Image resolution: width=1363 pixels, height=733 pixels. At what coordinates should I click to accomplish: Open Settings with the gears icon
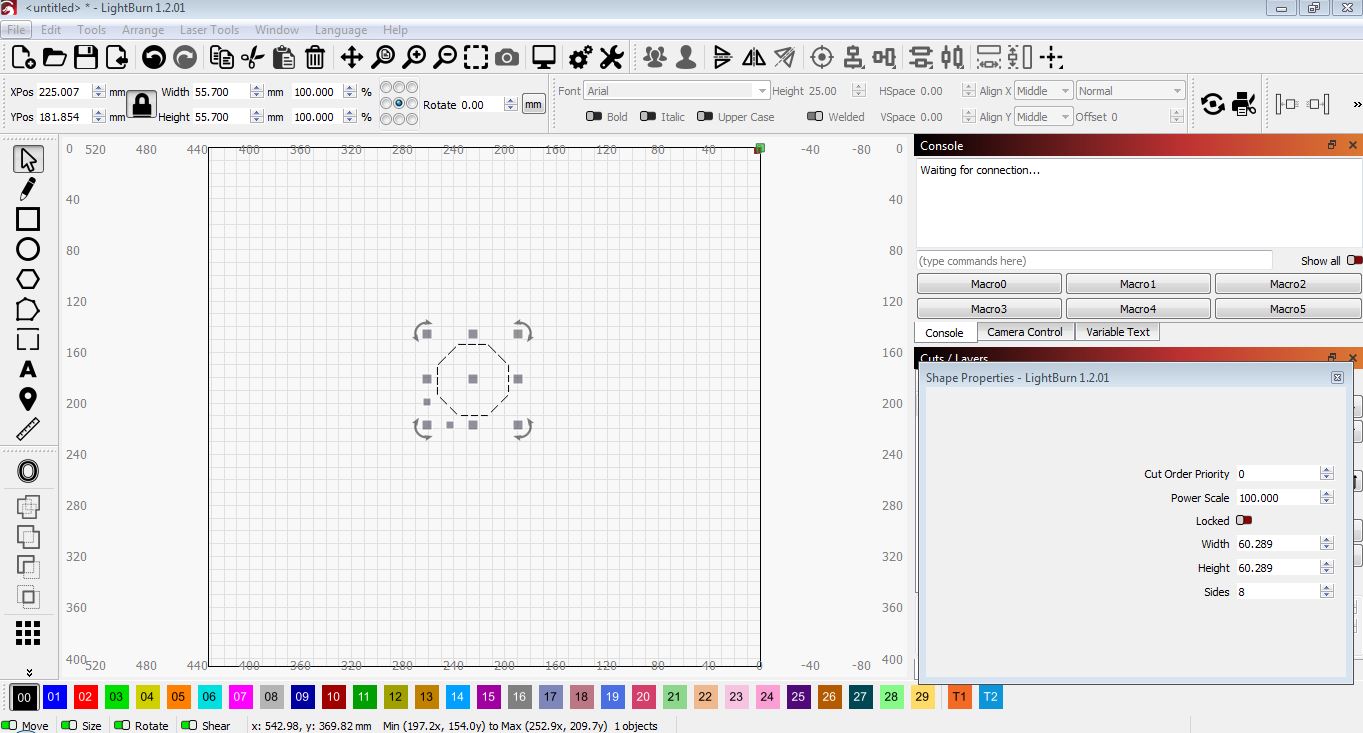(580, 57)
